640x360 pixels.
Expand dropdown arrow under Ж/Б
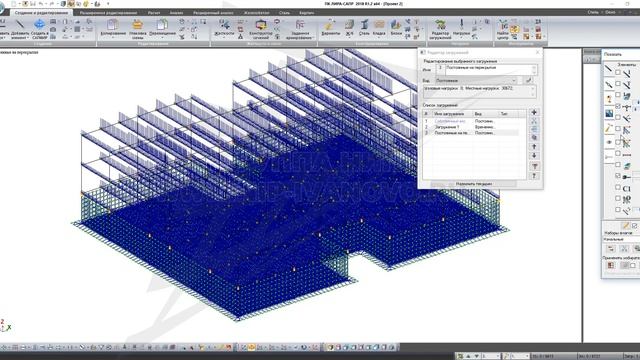pos(350,38)
